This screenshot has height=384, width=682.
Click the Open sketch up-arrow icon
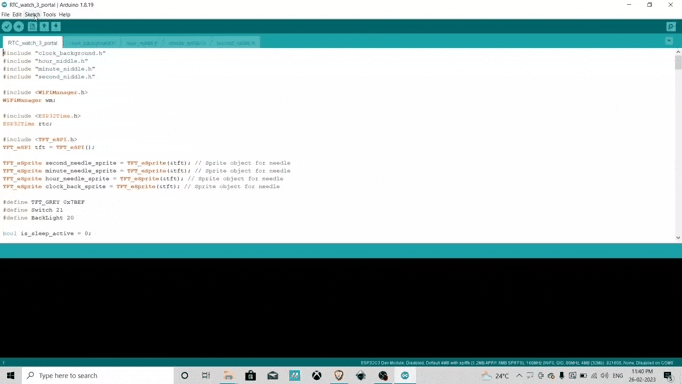(x=44, y=27)
